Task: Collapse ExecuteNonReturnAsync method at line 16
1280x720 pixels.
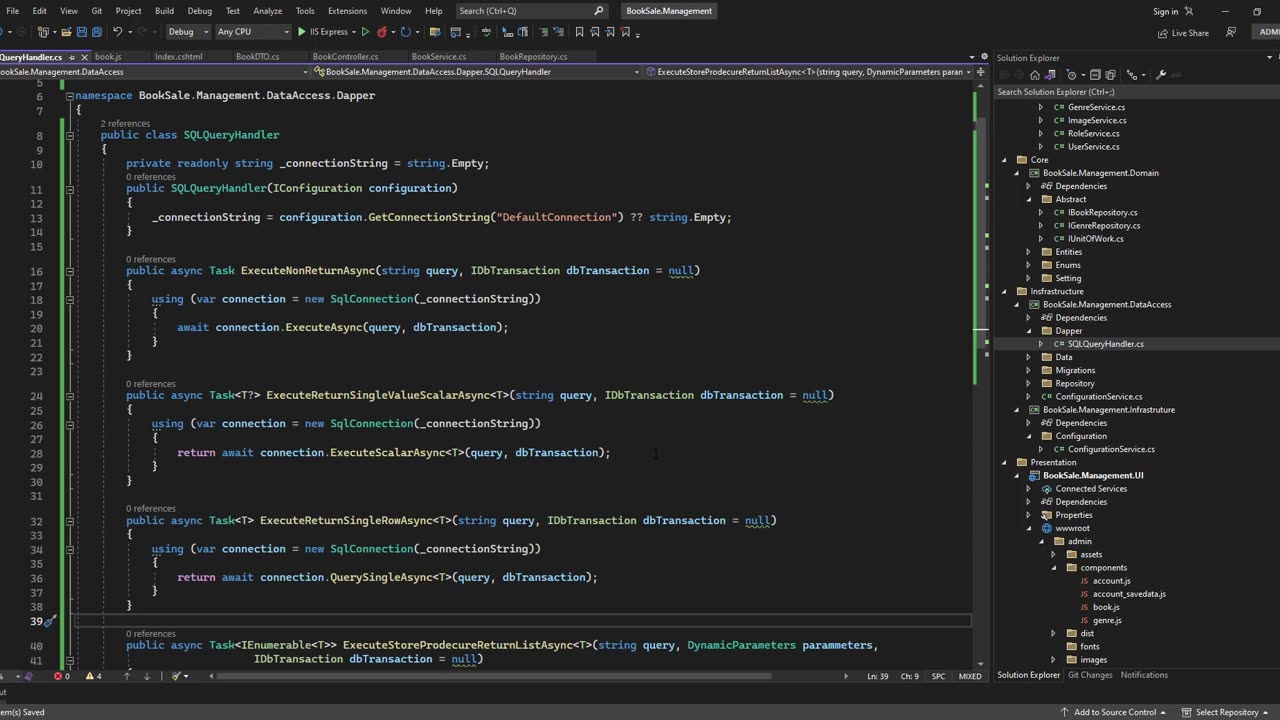Action: point(71,271)
